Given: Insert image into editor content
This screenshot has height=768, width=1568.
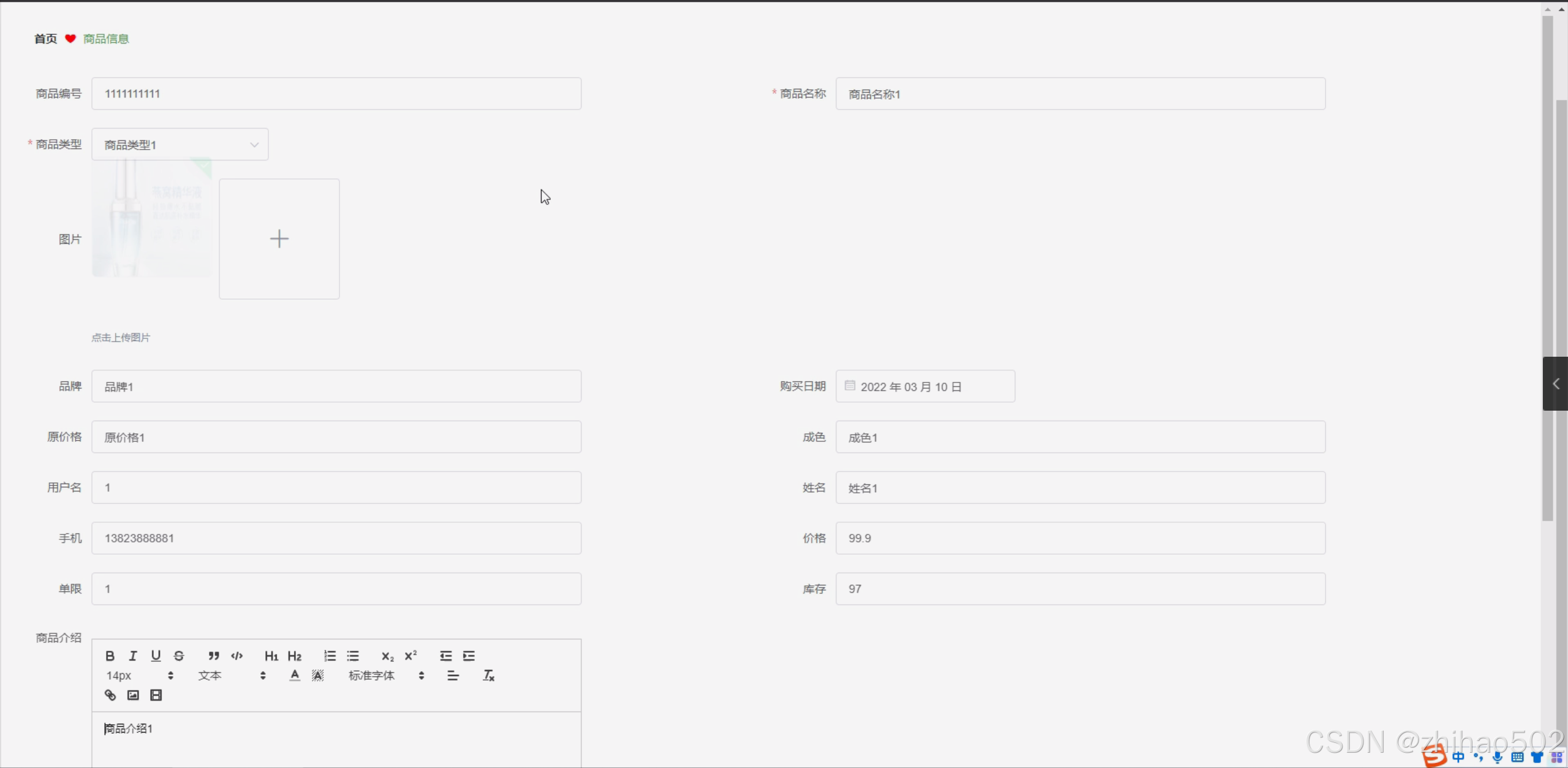Looking at the screenshot, I should [133, 695].
